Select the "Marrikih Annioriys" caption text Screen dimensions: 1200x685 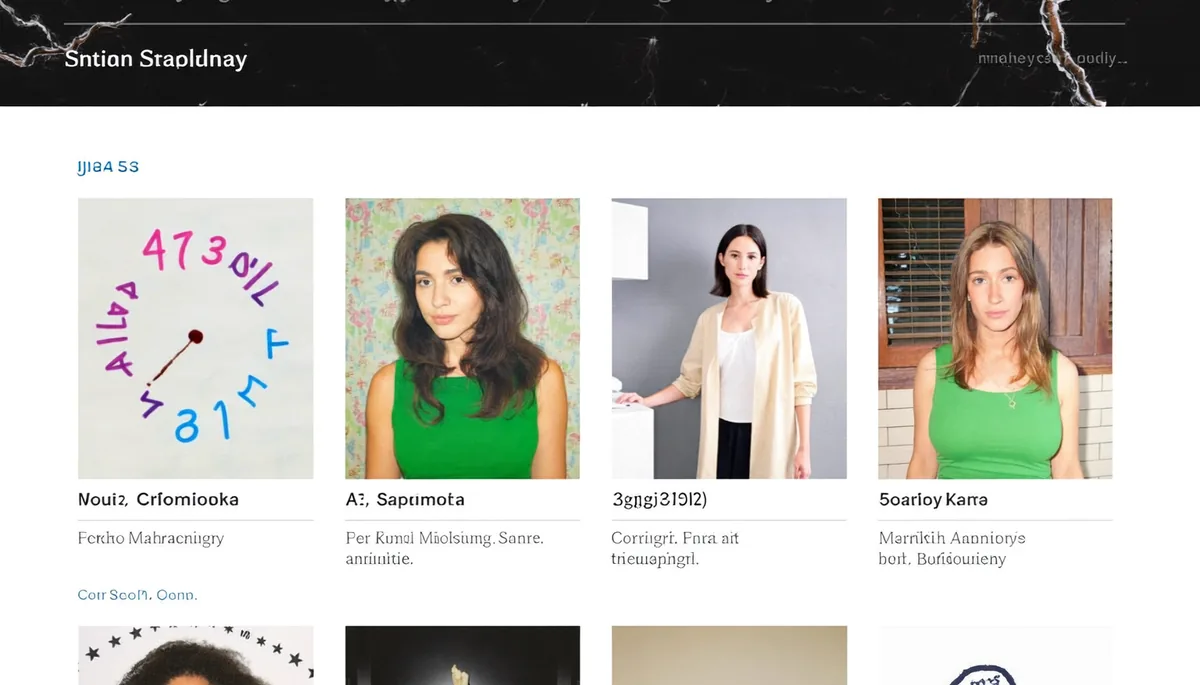click(x=952, y=538)
